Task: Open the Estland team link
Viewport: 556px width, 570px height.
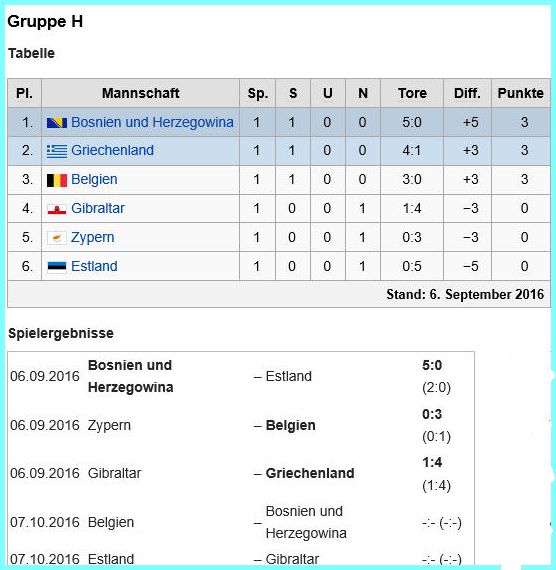Action: 94,266
